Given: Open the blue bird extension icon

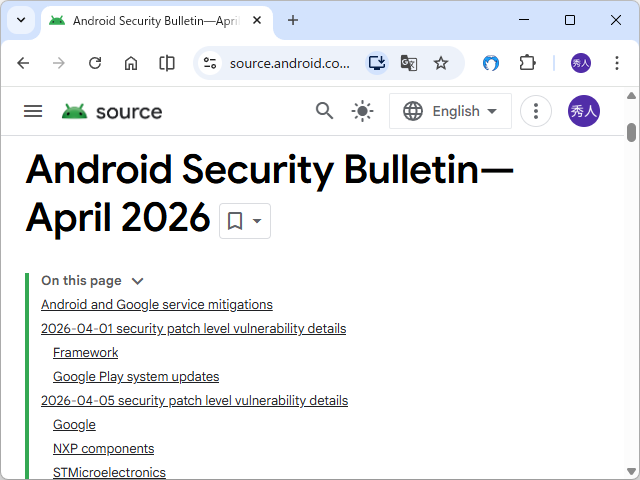Looking at the screenshot, I should point(491,63).
